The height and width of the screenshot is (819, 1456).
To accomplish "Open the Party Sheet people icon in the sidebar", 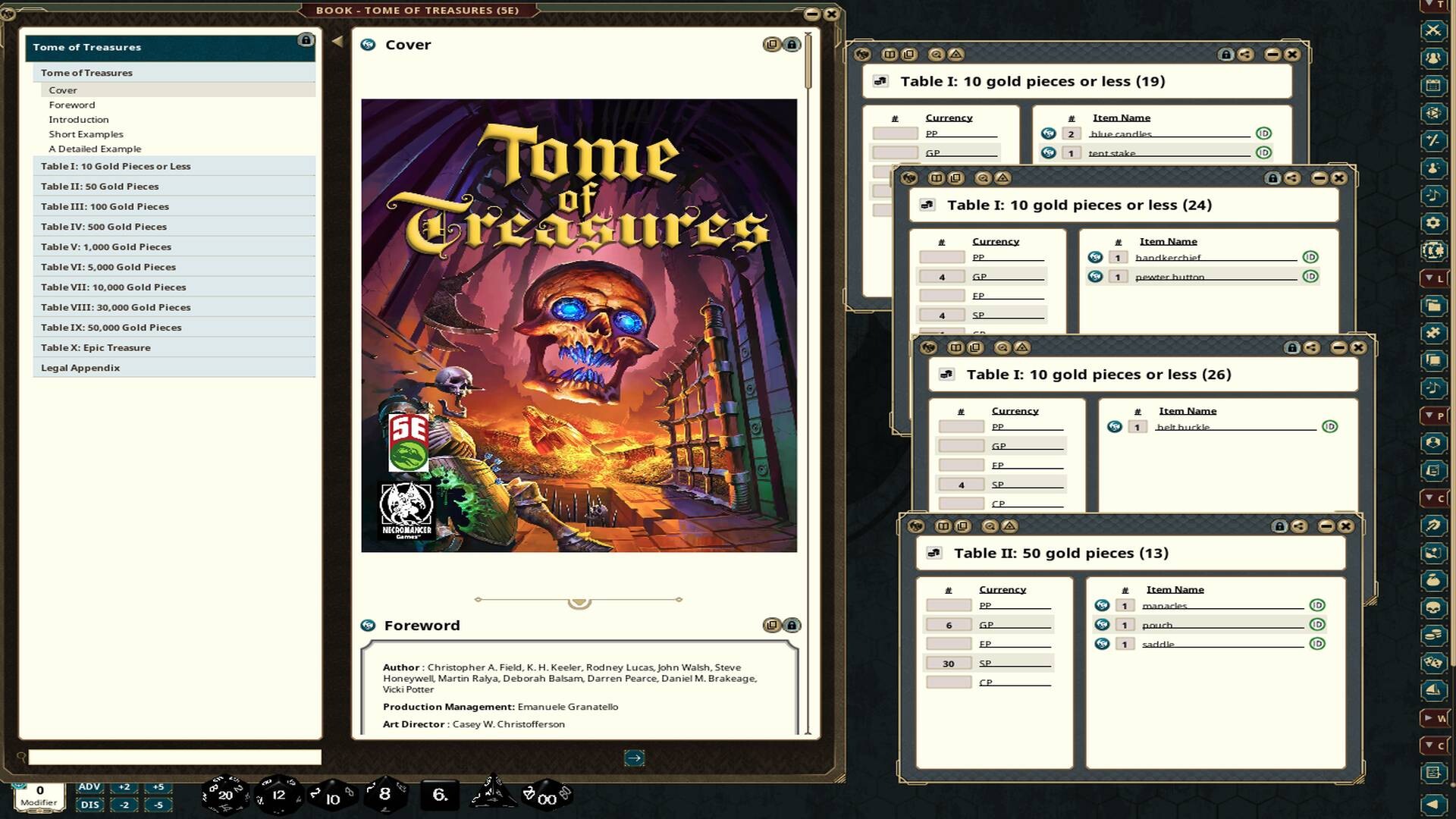I will tap(1433, 58).
